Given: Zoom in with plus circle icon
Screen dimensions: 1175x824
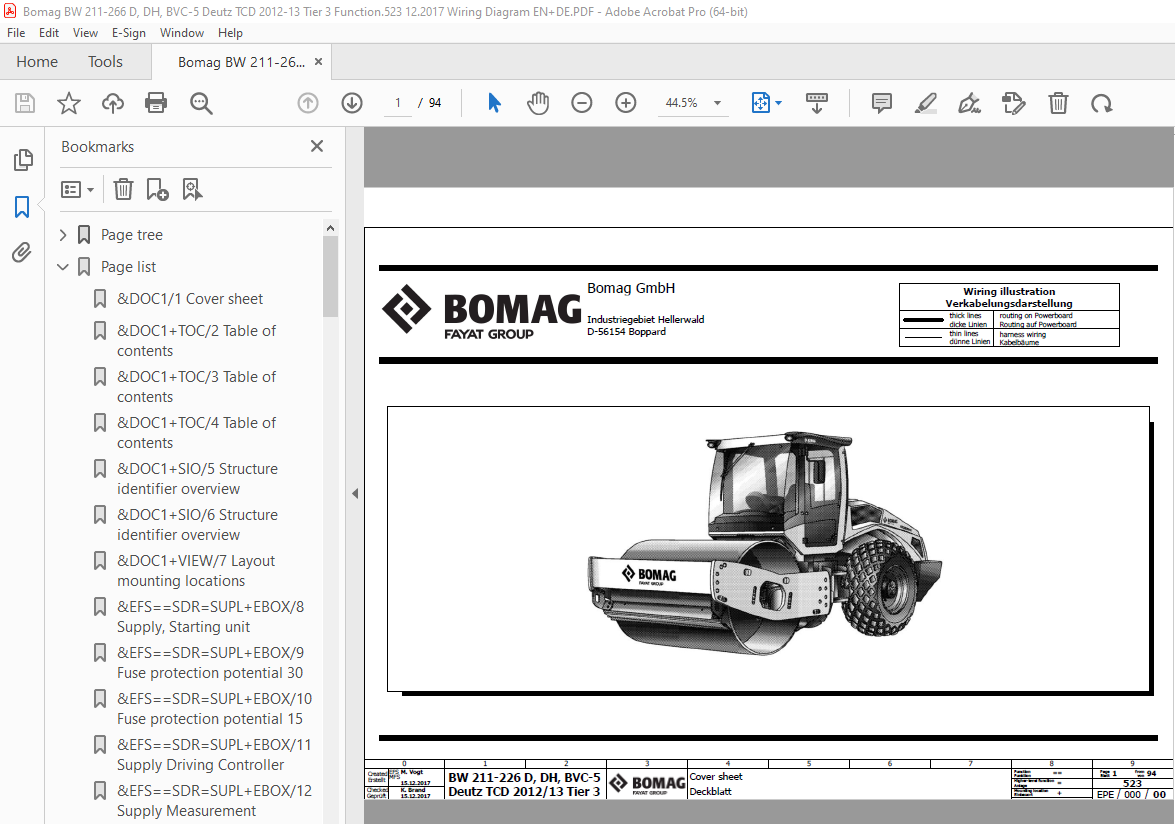Looking at the screenshot, I should 625,103.
